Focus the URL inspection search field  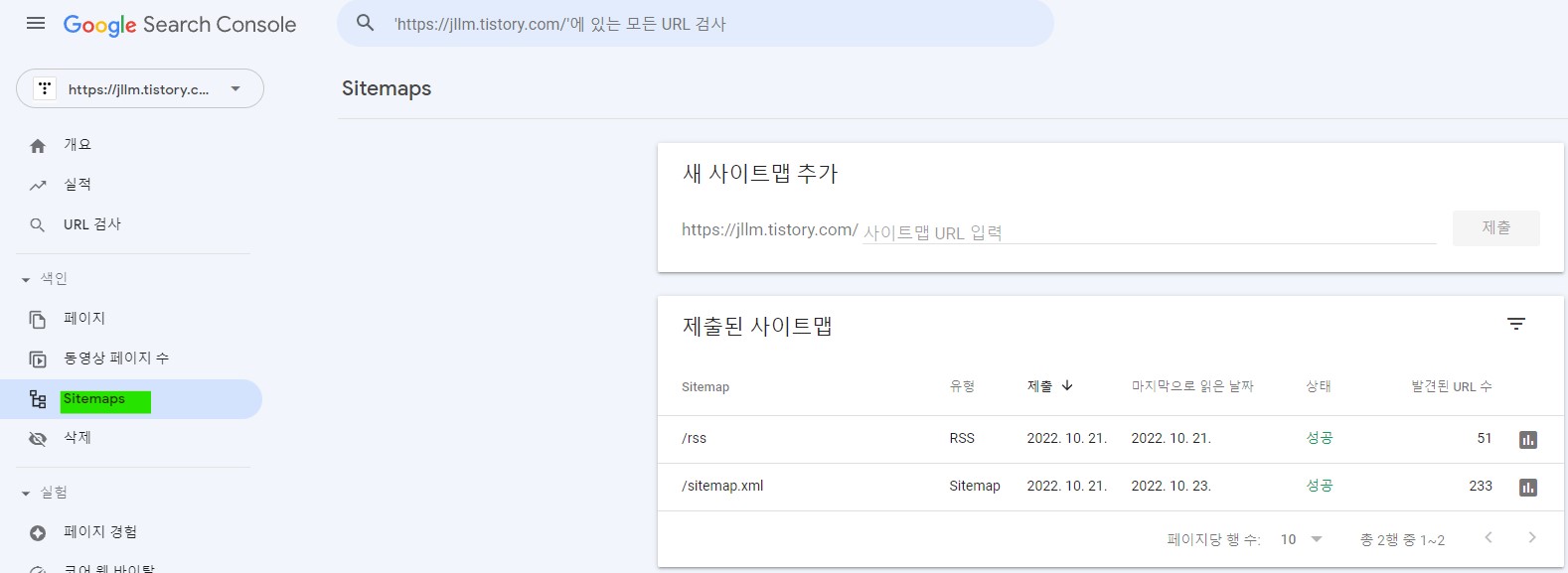tap(696, 24)
